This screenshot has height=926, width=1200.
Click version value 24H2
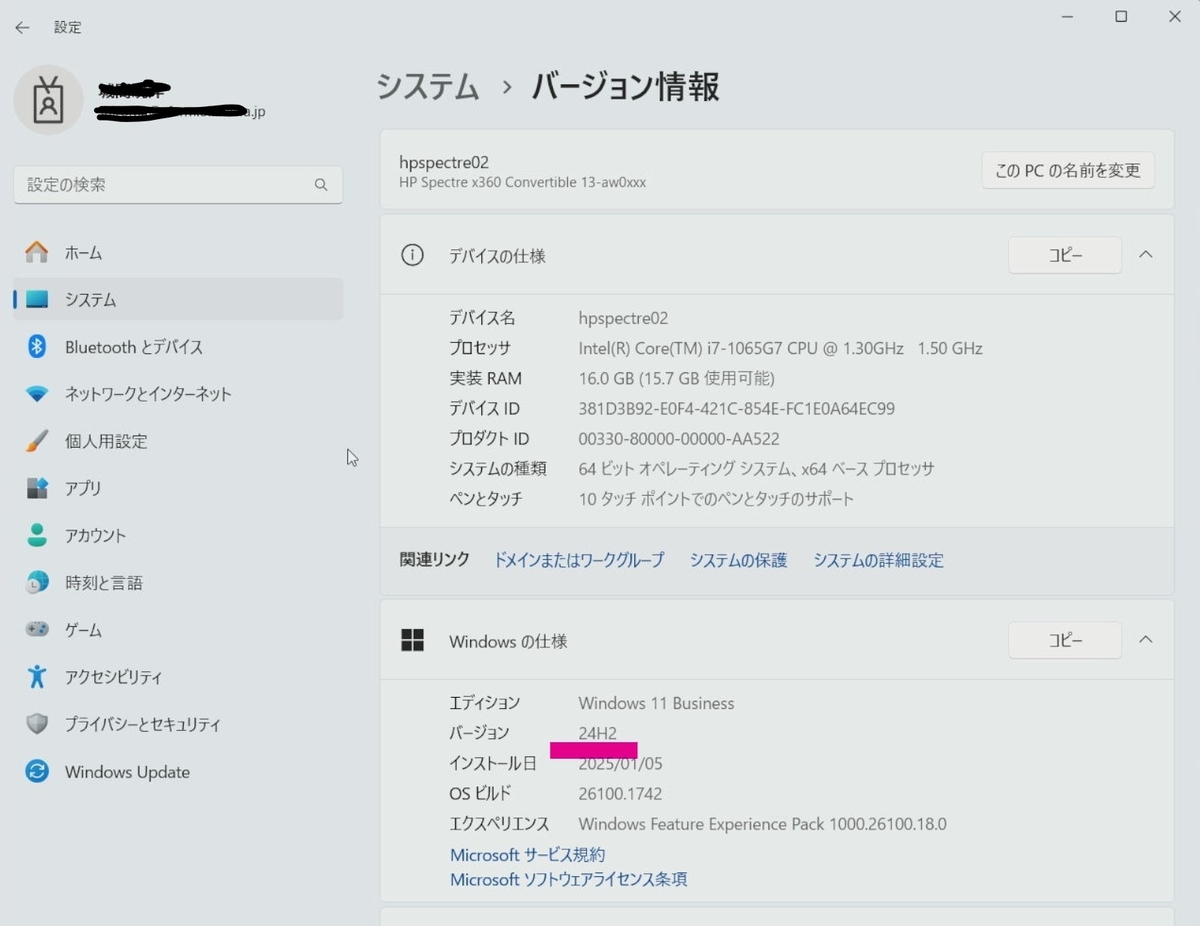click(x=598, y=733)
